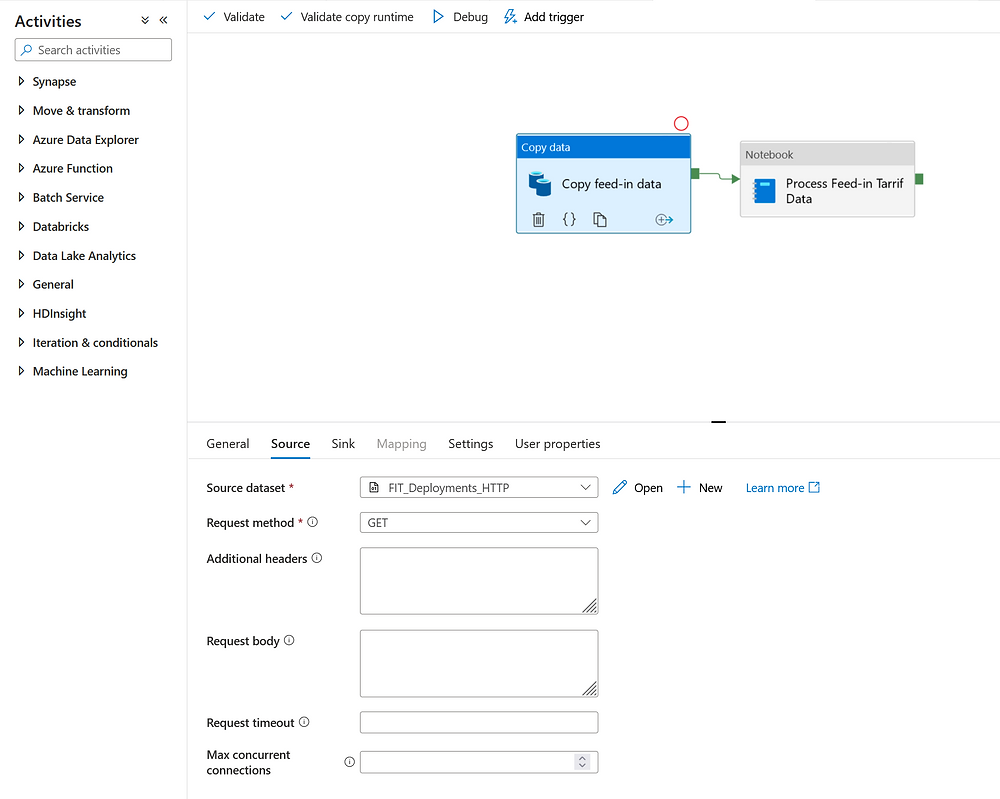Screen dimensions: 1000x799
Task: Click the red breakpoint circle on Copy data
Action: tap(681, 123)
